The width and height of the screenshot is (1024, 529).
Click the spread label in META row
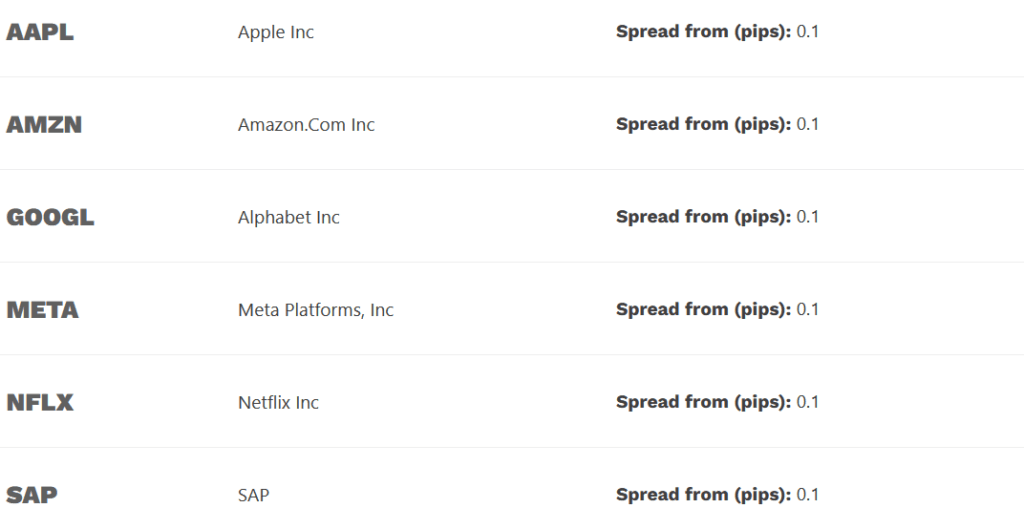(x=703, y=309)
